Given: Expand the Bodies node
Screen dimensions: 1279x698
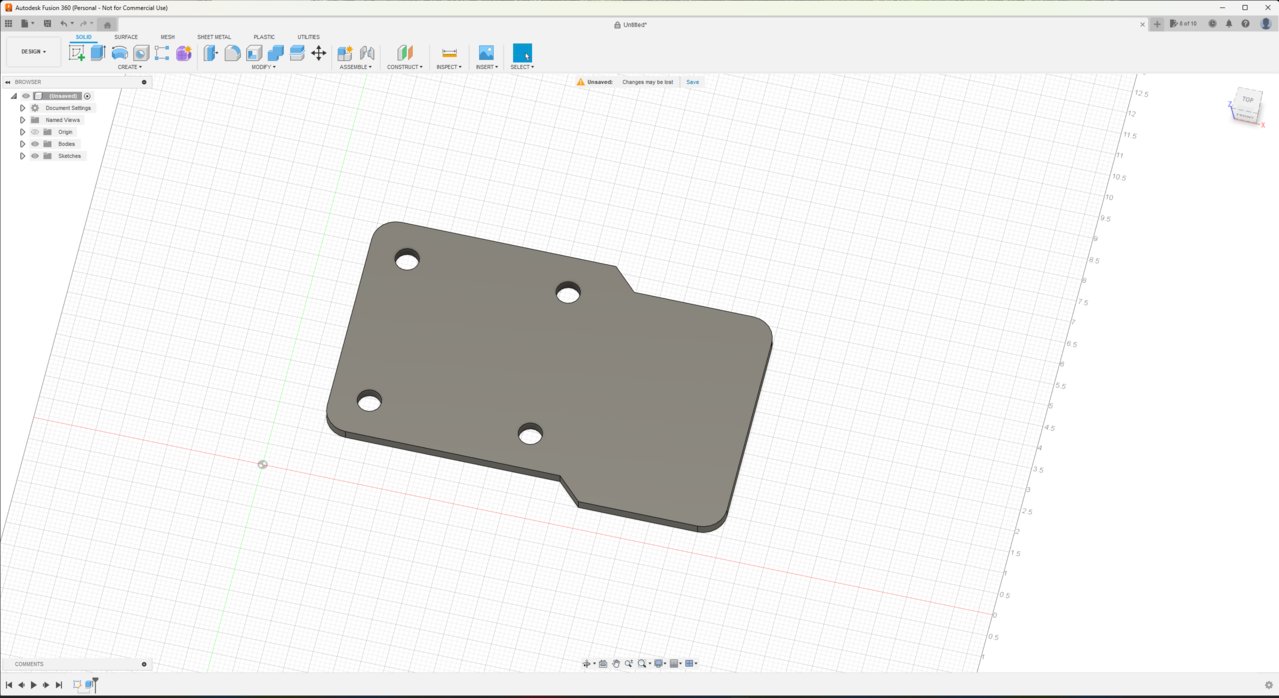Looking at the screenshot, I should (x=22, y=144).
